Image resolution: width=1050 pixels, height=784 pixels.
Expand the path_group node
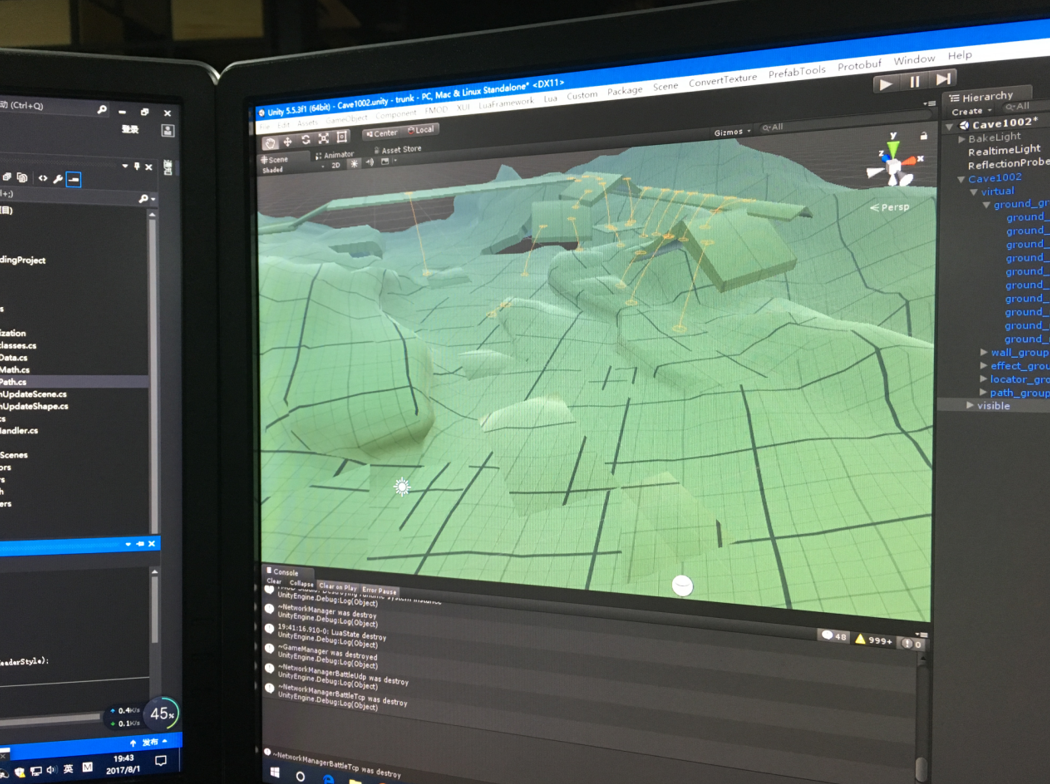click(x=983, y=392)
